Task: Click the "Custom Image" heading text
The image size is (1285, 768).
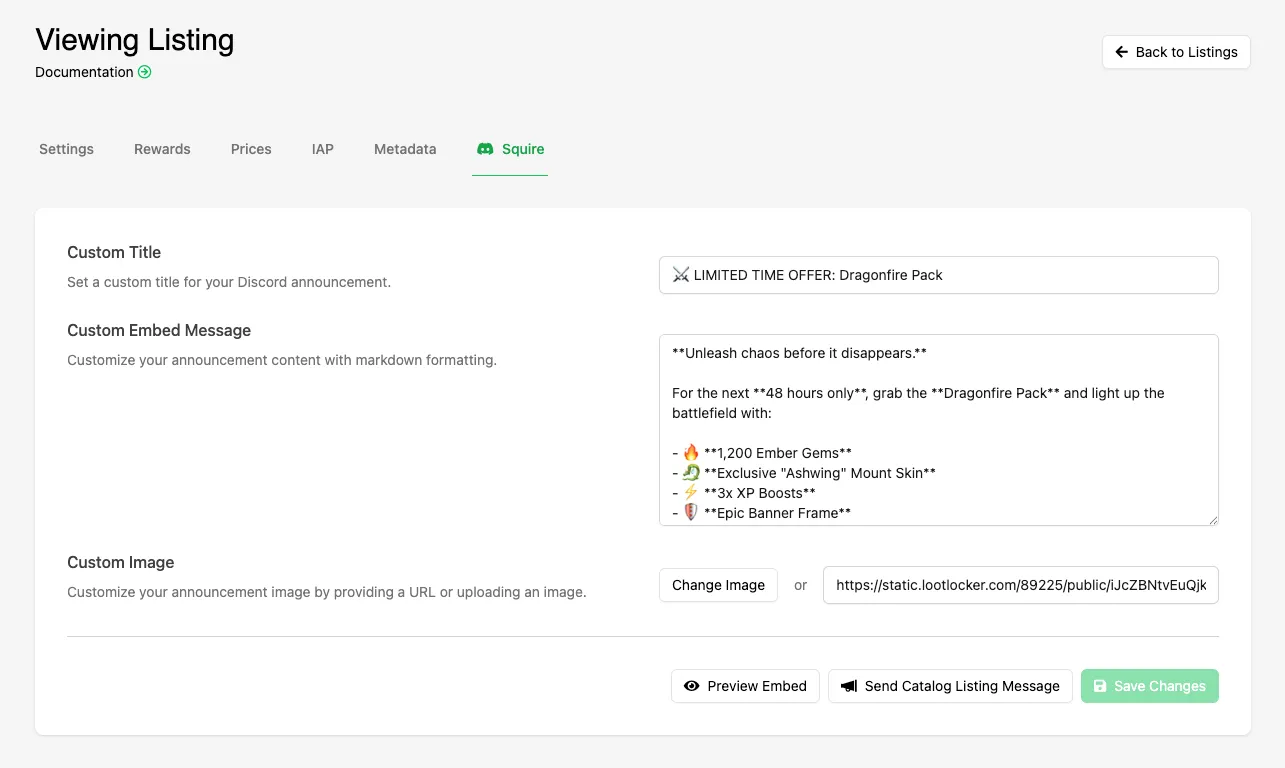Action: tap(121, 562)
